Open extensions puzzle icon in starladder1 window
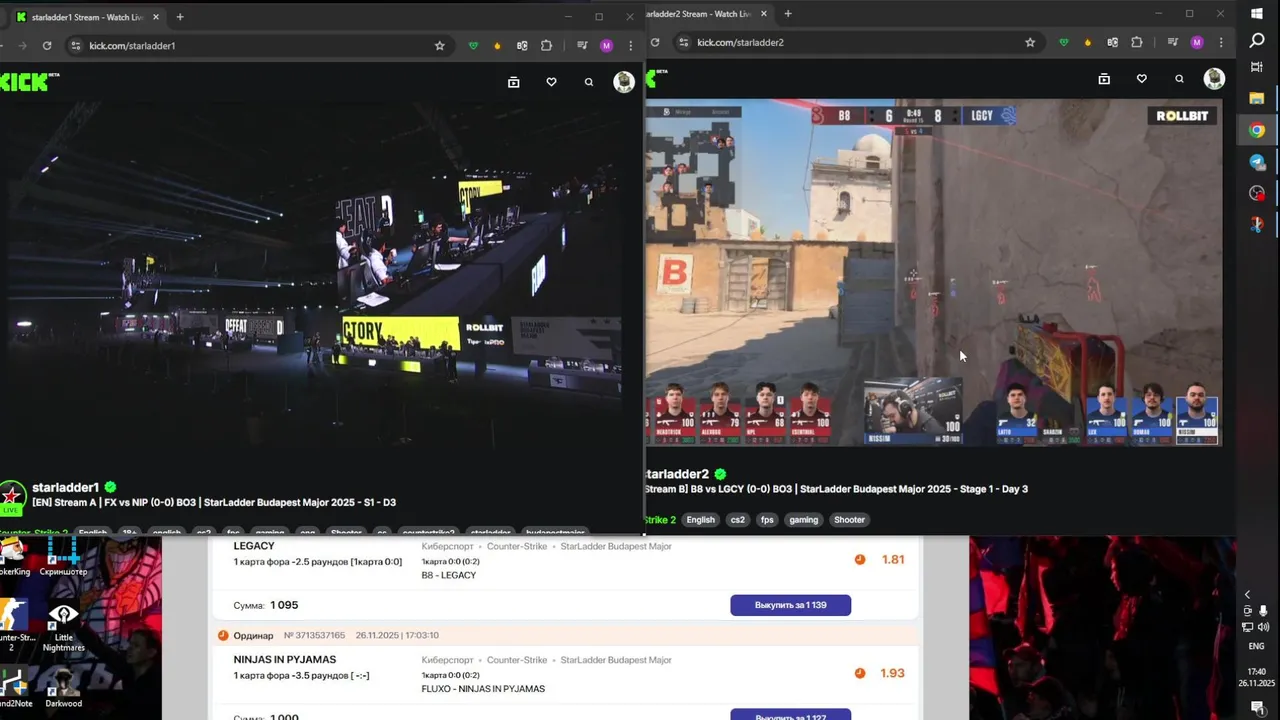 (x=546, y=45)
